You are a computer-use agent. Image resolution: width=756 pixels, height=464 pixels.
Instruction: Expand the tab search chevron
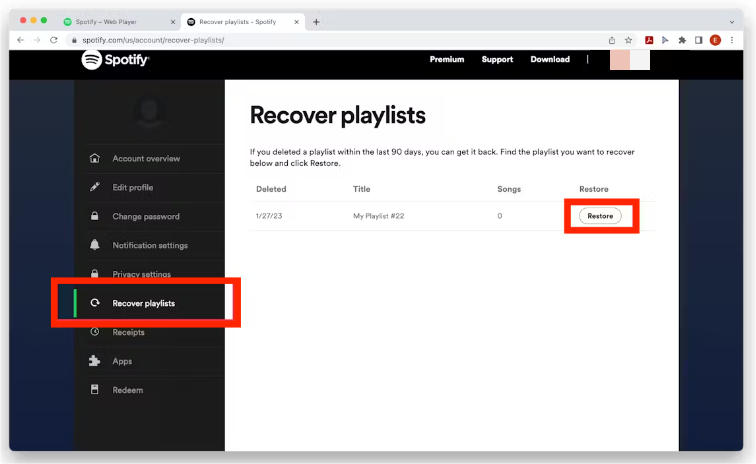(732, 22)
